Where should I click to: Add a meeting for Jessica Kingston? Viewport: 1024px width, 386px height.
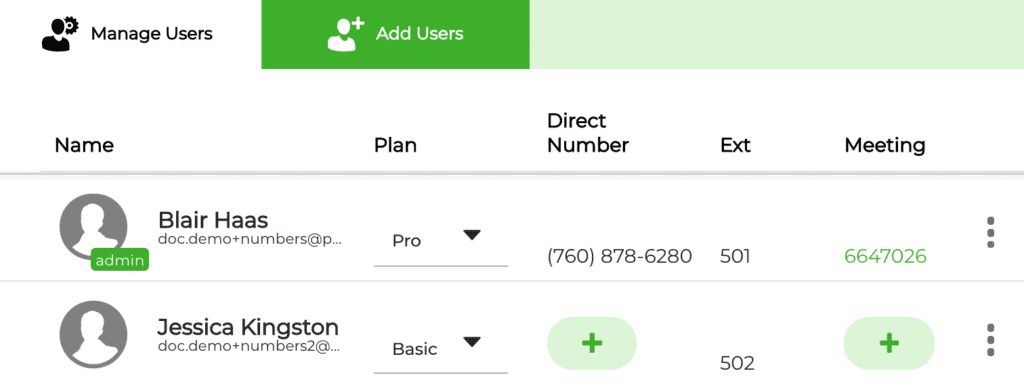889,344
